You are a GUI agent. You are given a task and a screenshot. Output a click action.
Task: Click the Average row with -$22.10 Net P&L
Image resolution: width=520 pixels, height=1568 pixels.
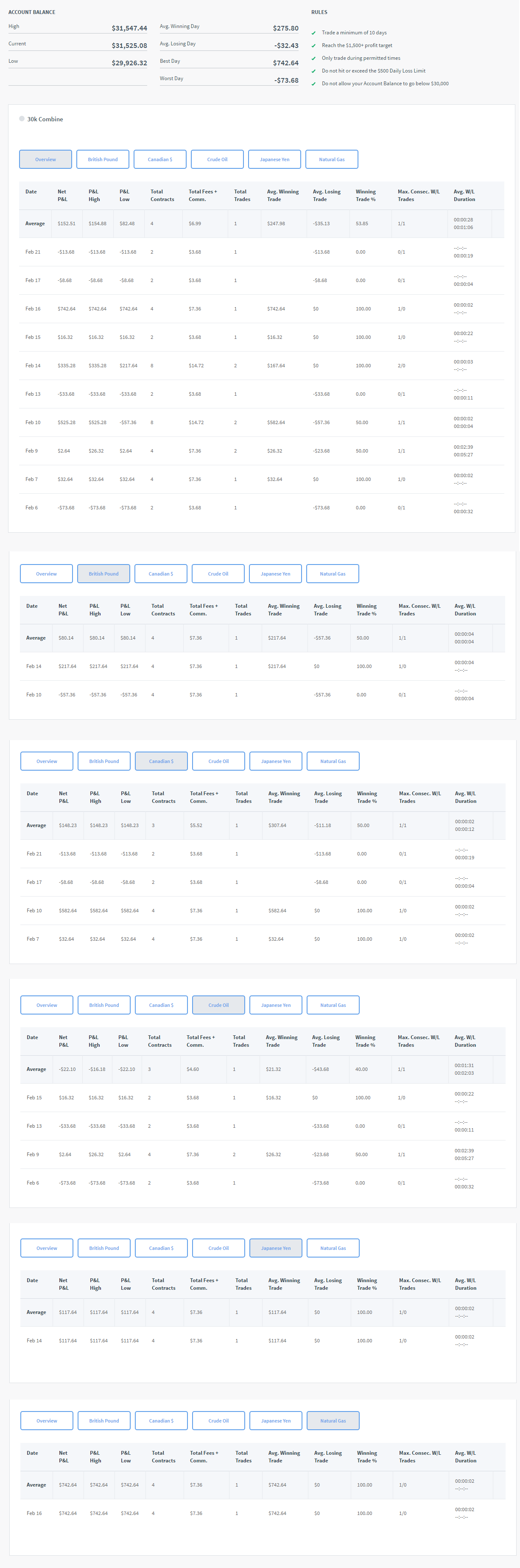263,1070
